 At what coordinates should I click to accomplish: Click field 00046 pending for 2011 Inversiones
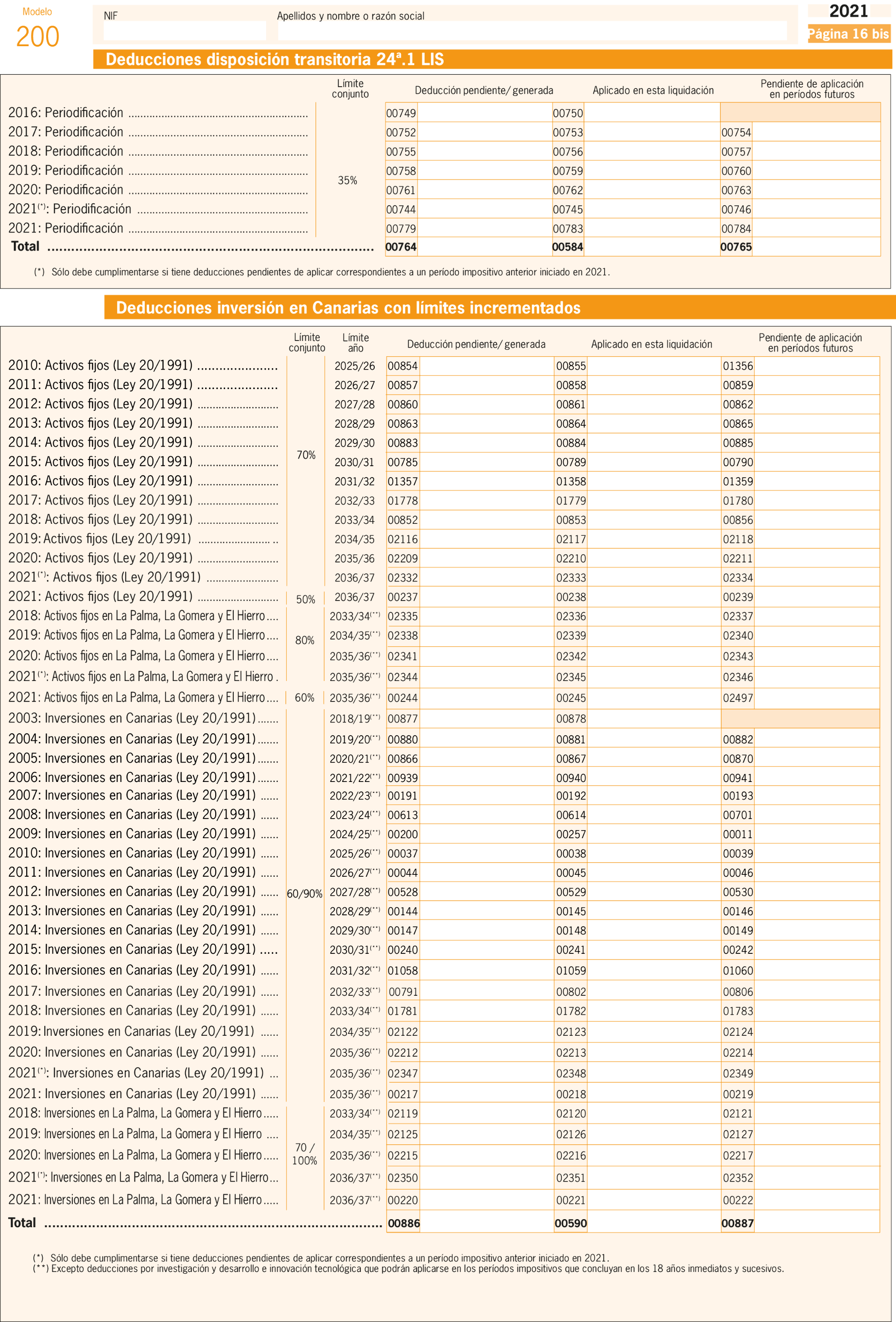pos(816,872)
